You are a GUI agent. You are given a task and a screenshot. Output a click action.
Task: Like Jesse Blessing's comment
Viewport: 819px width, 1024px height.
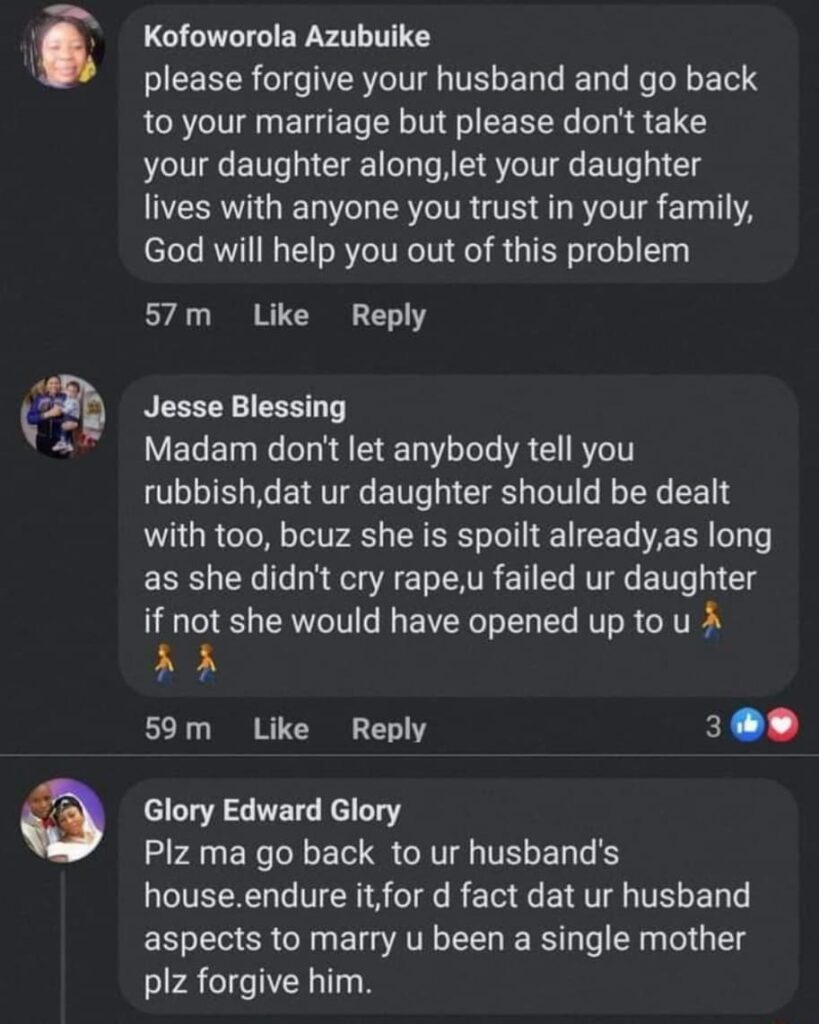[x=281, y=730]
